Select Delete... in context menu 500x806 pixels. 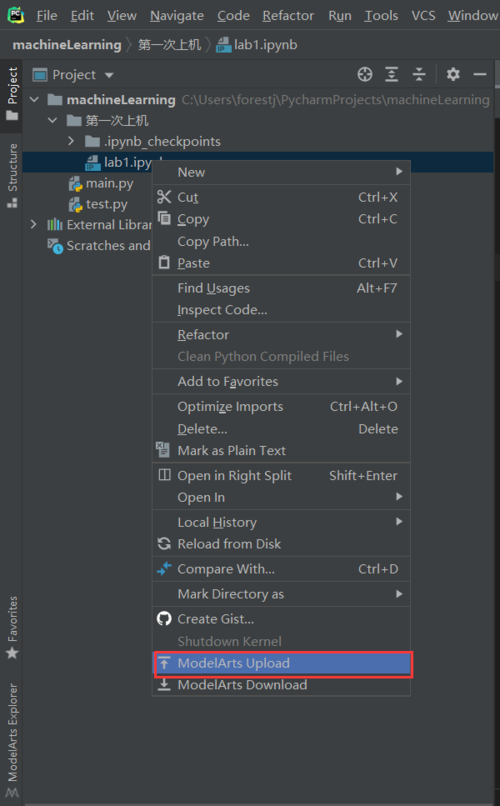coord(281,429)
